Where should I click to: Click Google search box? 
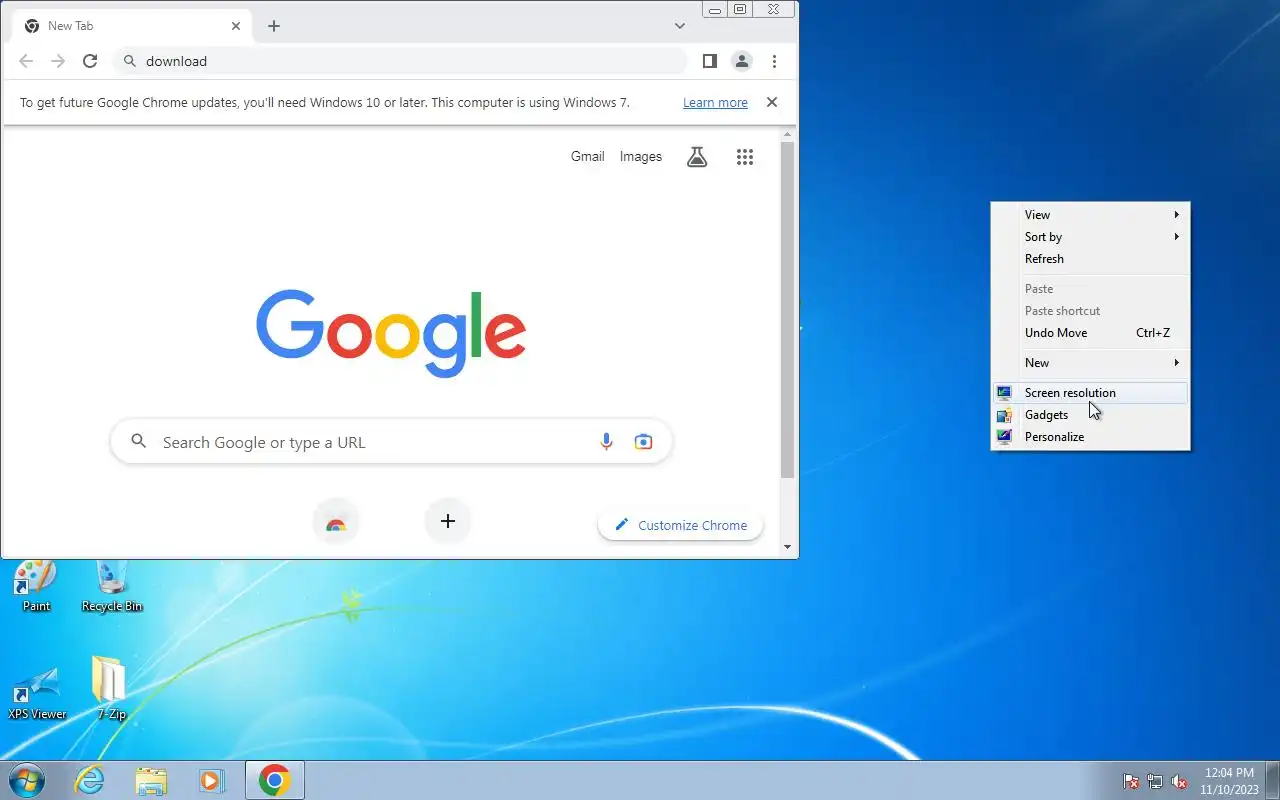pos(391,442)
